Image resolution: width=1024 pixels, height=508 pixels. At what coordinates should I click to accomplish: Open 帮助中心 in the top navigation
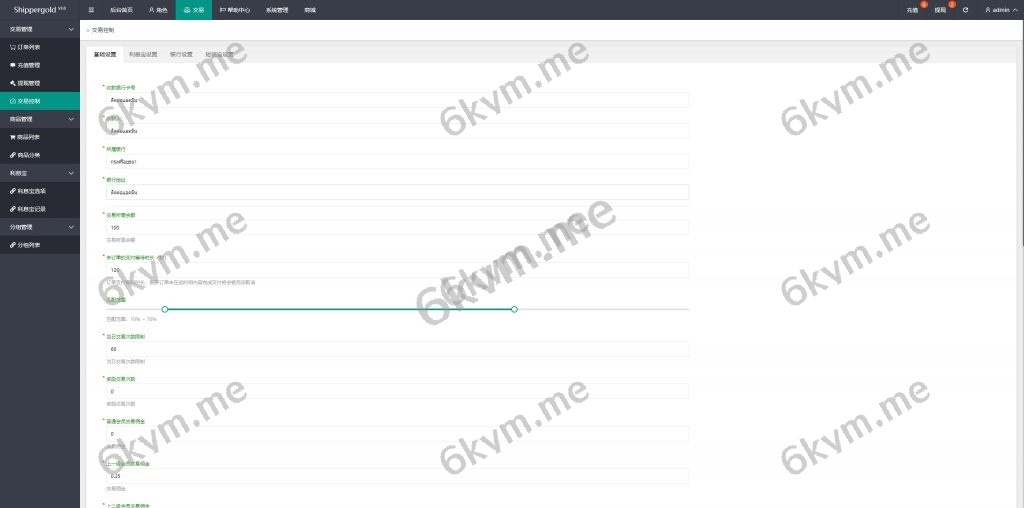click(x=235, y=10)
